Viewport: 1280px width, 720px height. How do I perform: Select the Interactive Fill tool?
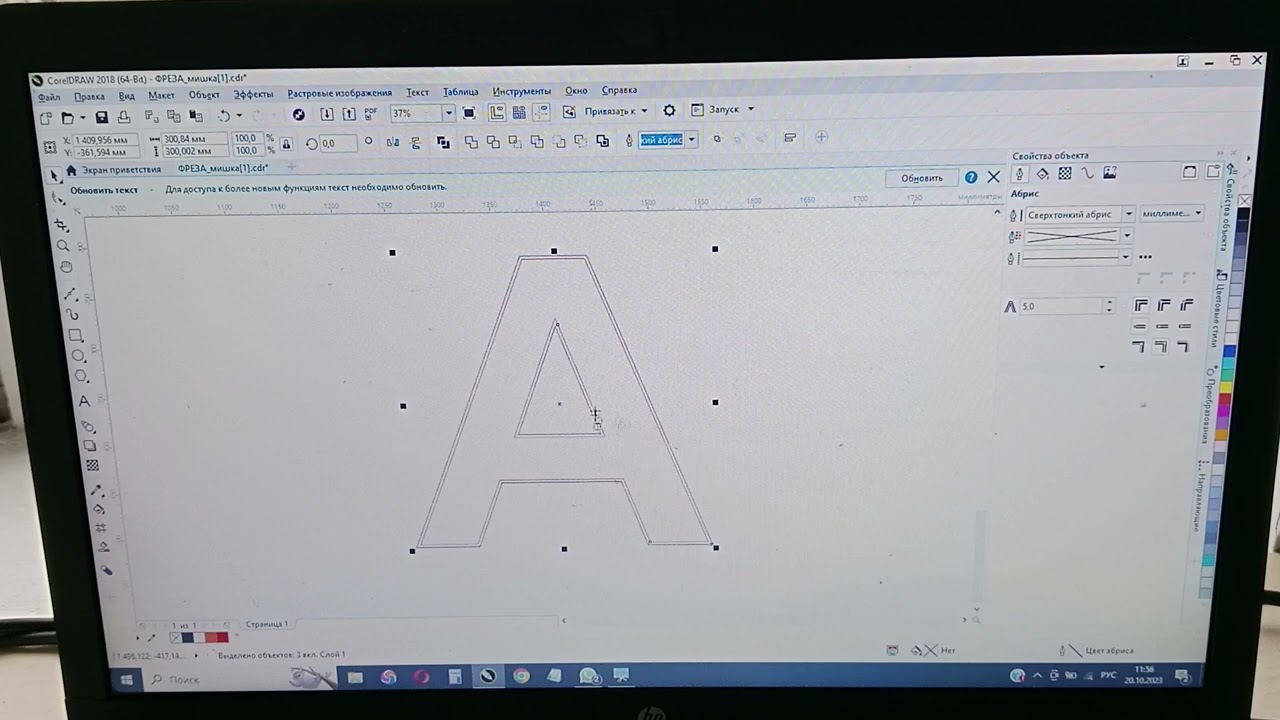[x=99, y=509]
